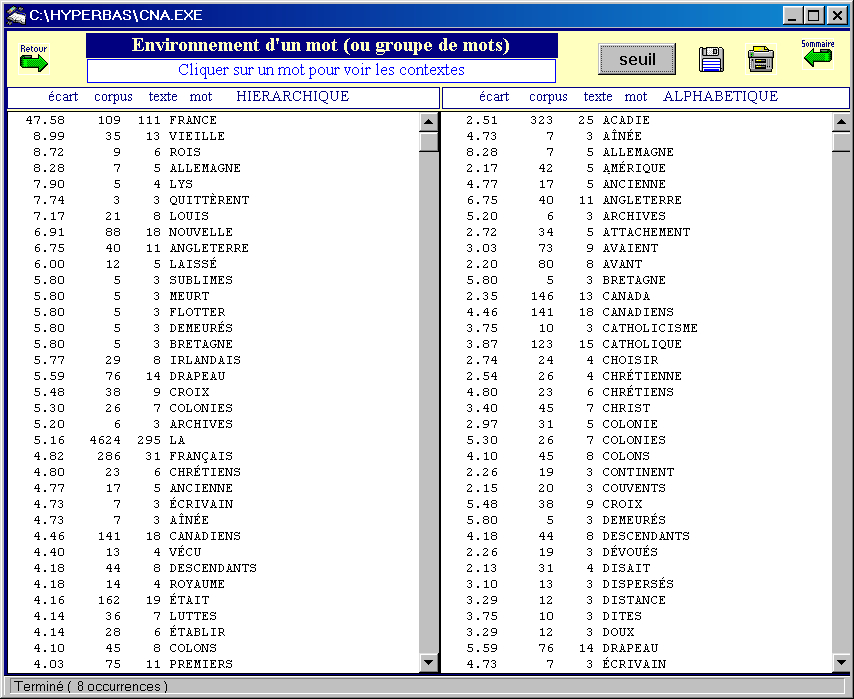Click the printer icon
The image size is (854, 699).
pos(761,59)
